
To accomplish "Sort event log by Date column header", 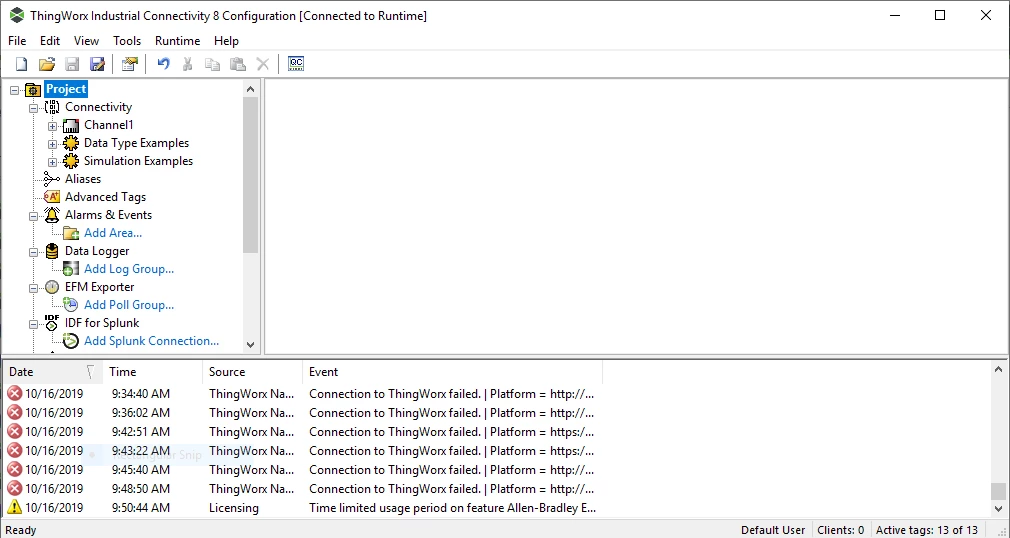I will pos(52,372).
